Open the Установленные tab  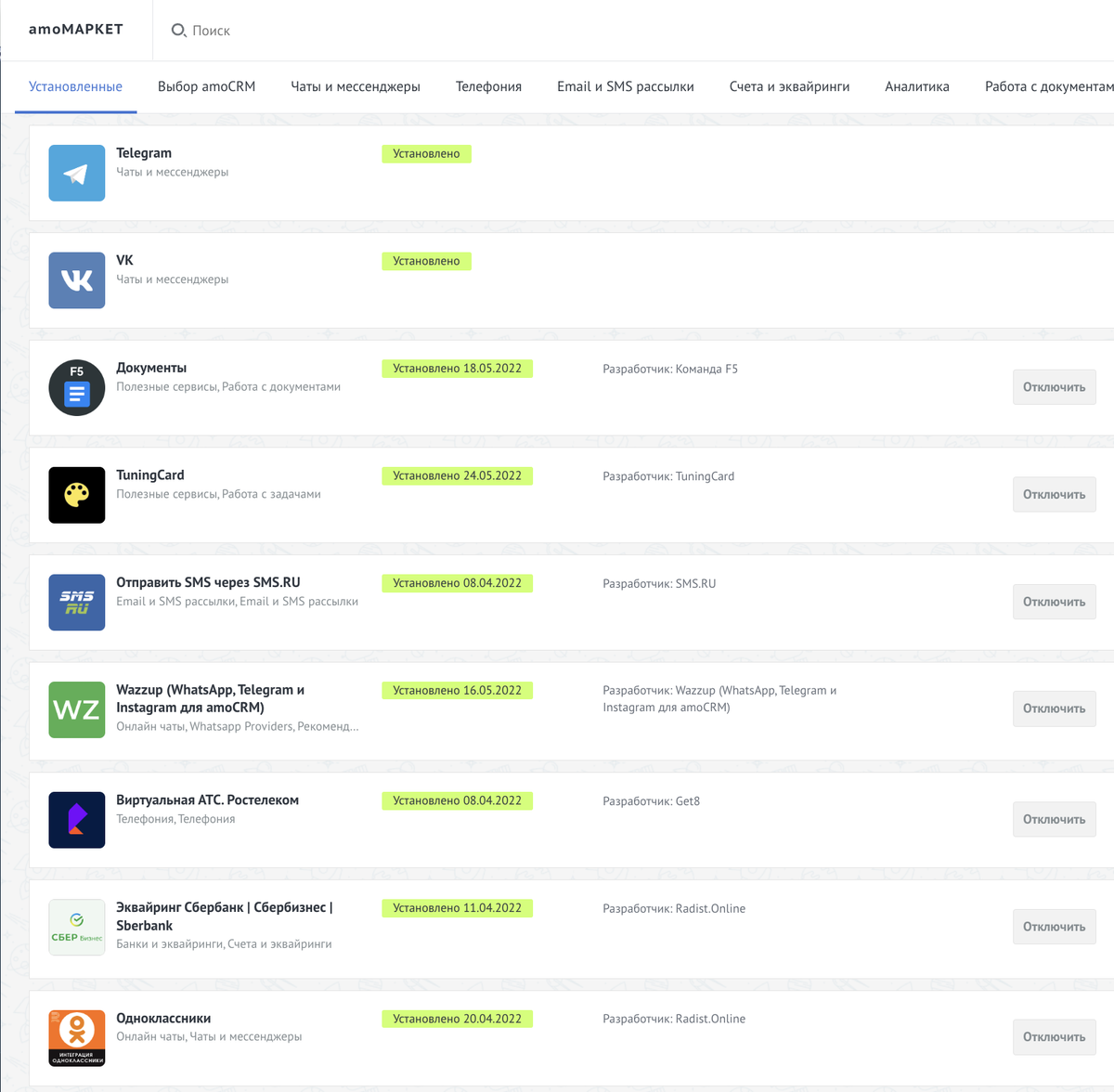tap(75, 86)
